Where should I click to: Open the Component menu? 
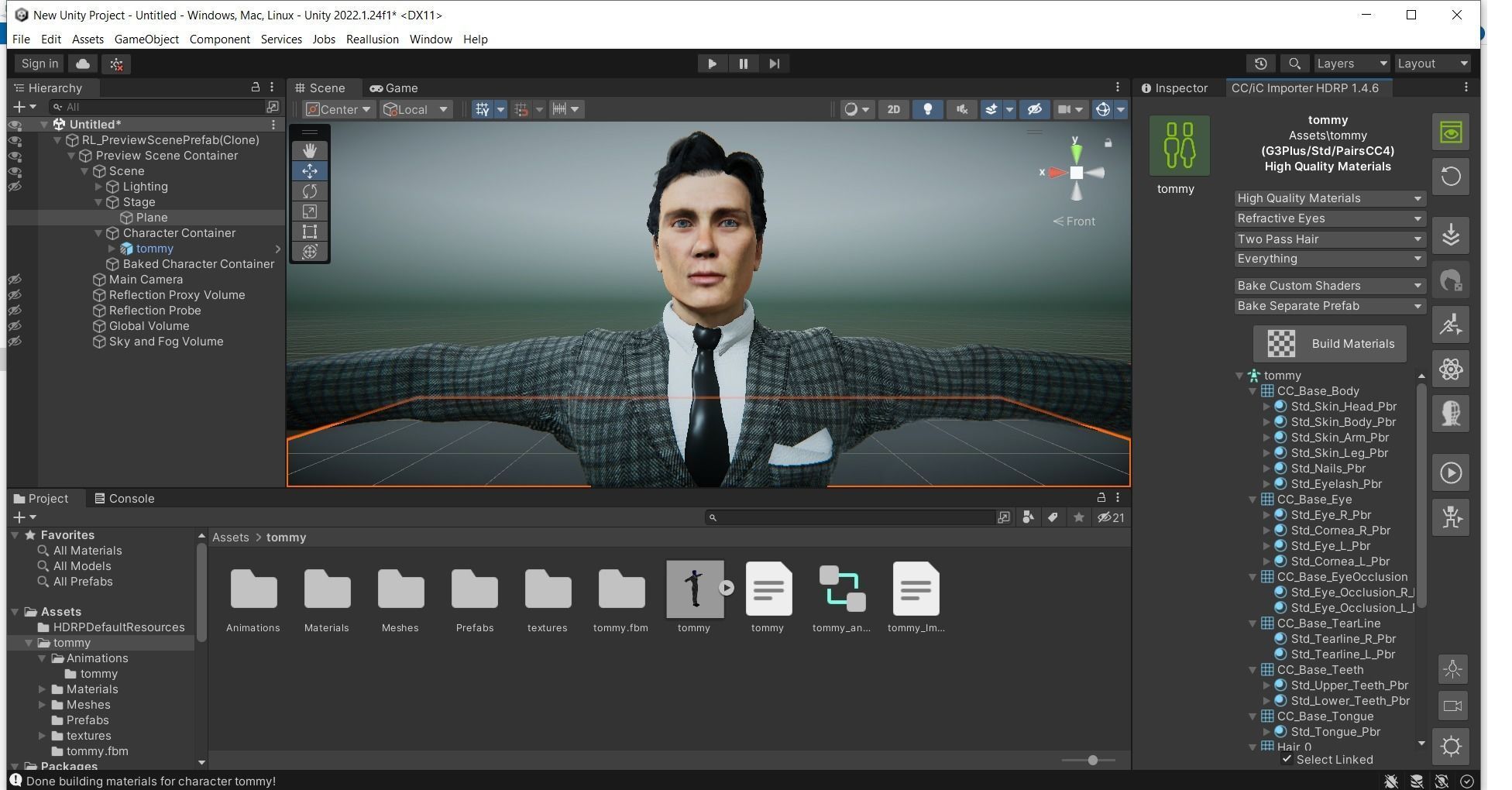(x=220, y=39)
